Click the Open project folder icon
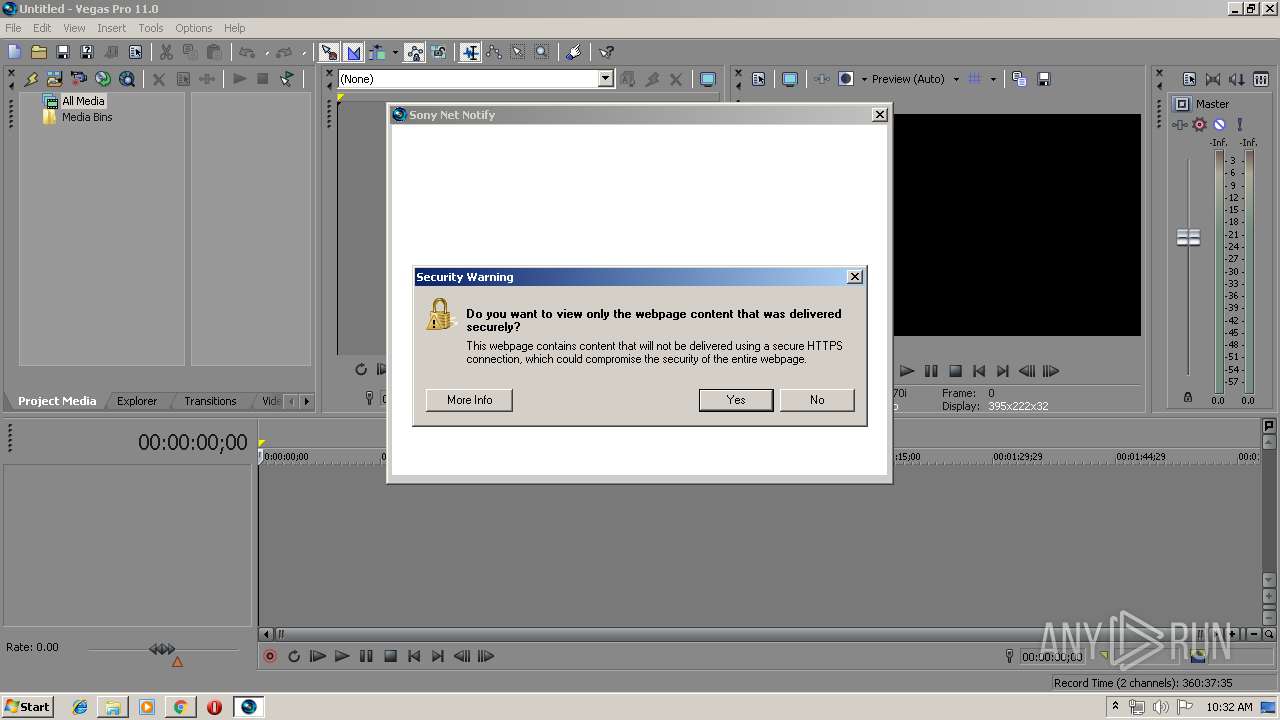Image resolution: width=1280 pixels, height=720 pixels. (x=39, y=52)
